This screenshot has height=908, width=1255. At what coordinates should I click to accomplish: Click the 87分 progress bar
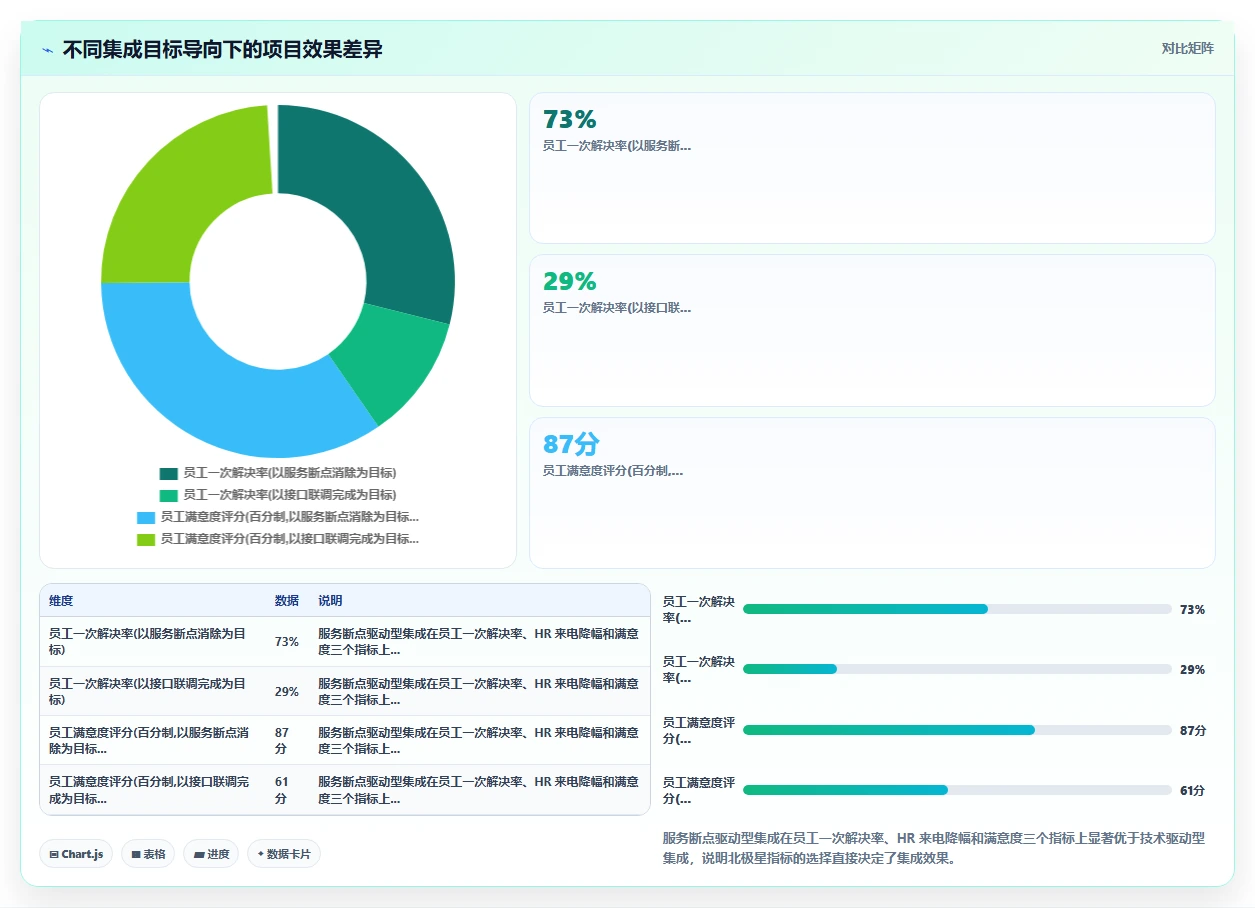957,730
